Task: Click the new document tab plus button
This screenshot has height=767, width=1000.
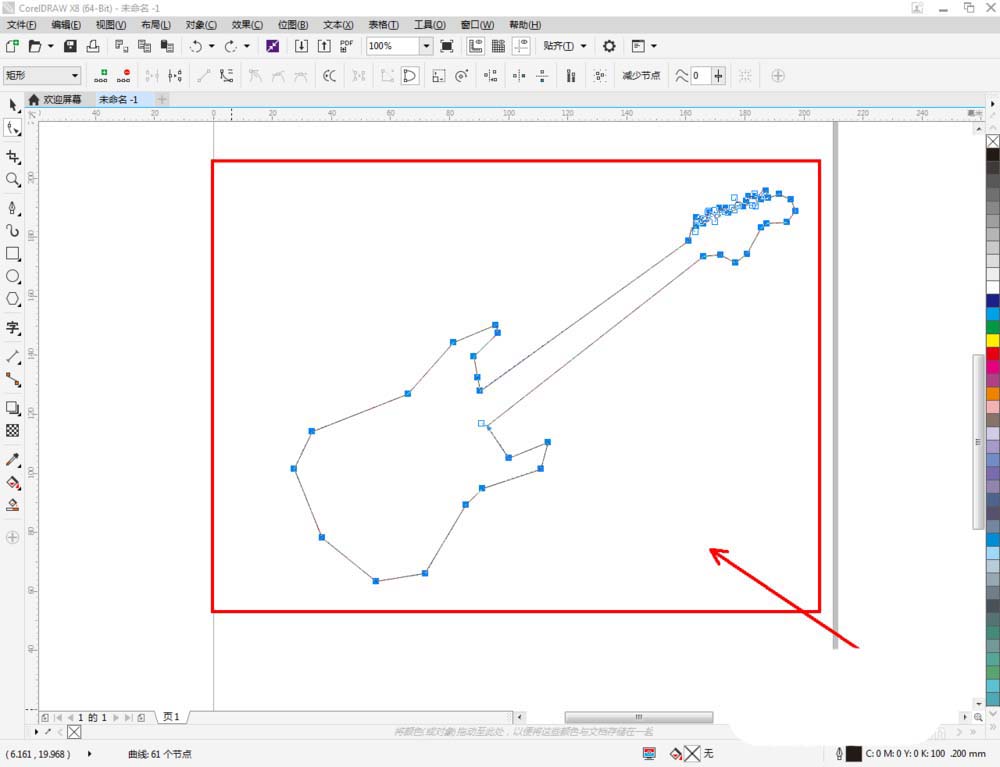Action: pyautogui.click(x=162, y=99)
